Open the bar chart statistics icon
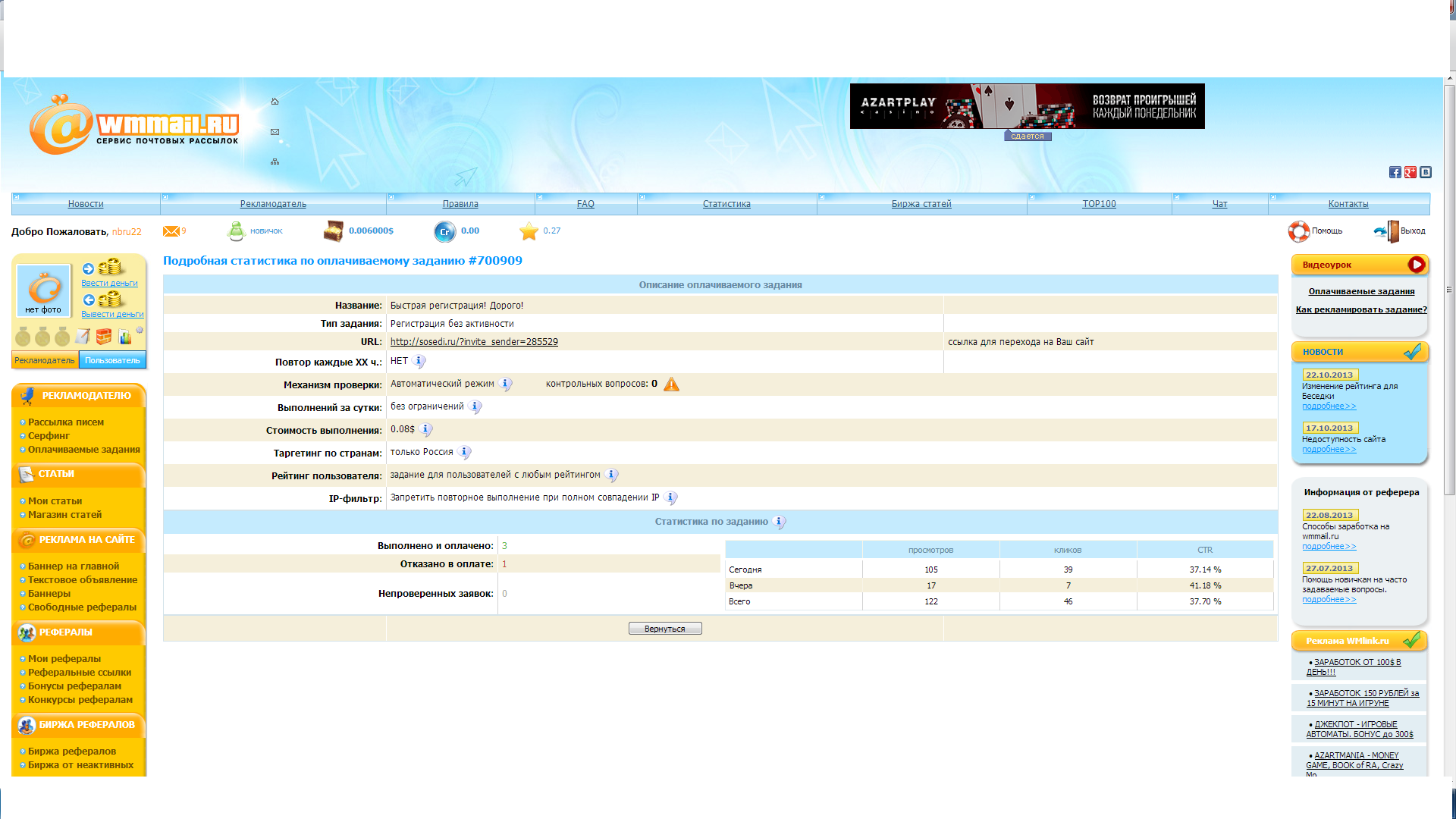This screenshot has width=1456, height=819. [124, 337]
